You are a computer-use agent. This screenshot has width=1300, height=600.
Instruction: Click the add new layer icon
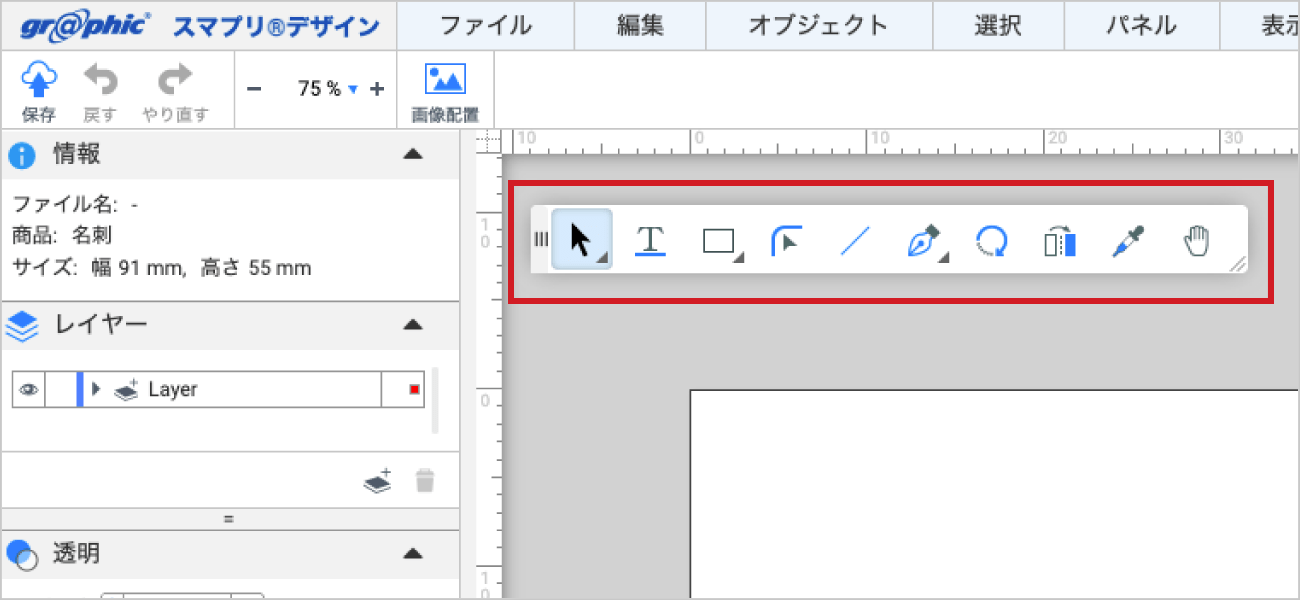[377, 481]
